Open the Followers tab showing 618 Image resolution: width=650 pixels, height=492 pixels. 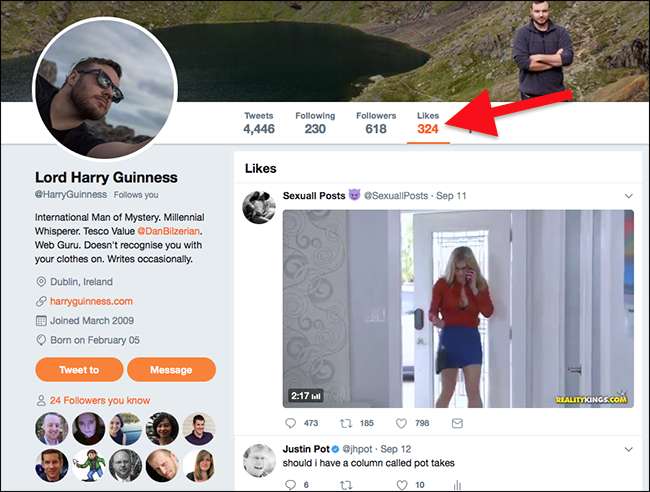(376, 123)
